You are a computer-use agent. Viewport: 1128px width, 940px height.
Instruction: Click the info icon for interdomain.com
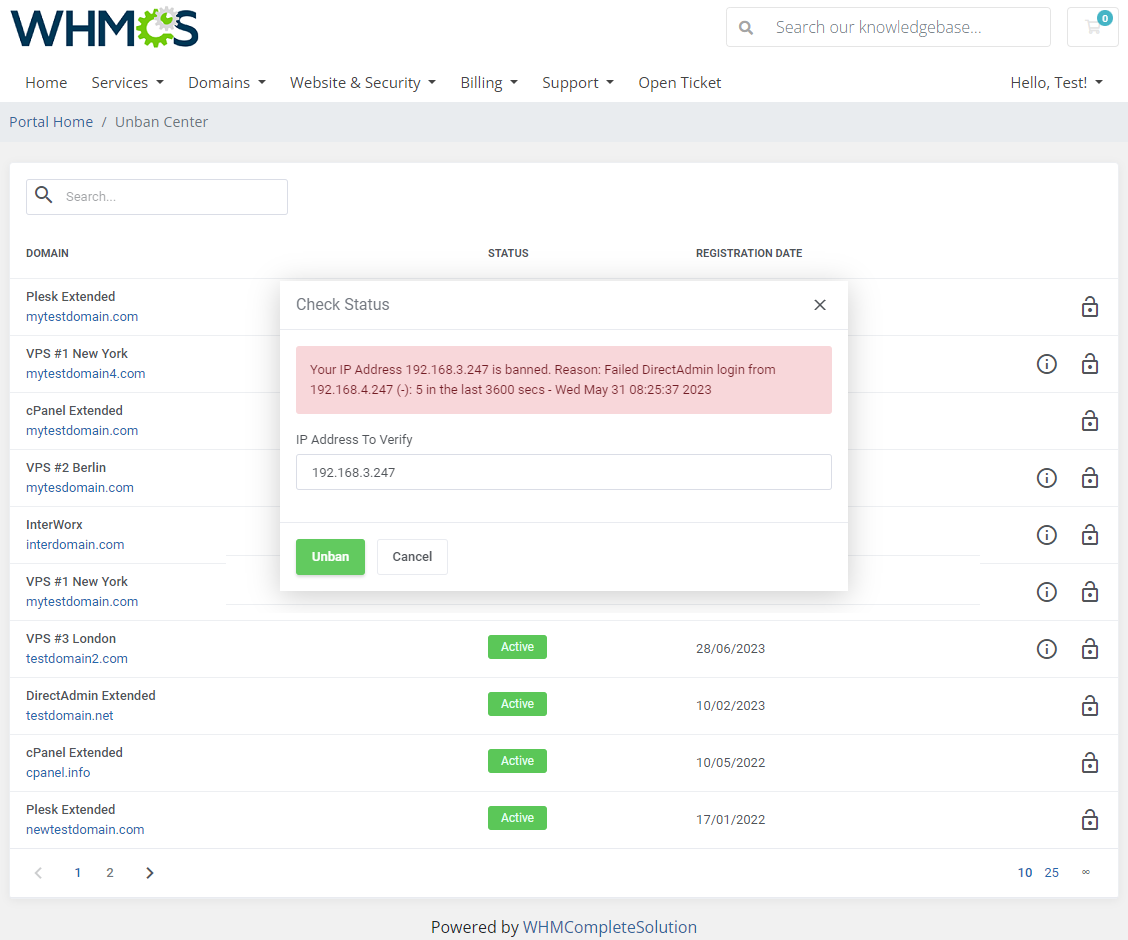coord(1046,535)
